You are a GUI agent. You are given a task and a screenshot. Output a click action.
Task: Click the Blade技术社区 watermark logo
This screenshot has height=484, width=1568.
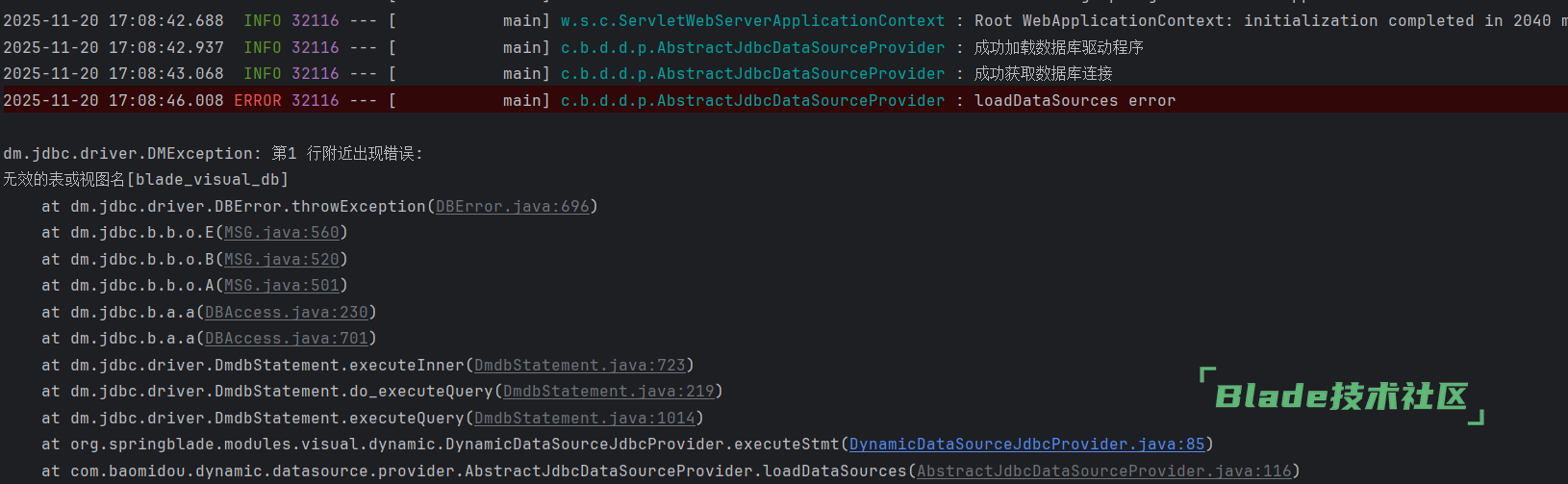pyautogui.click(x=1341, y=396)
